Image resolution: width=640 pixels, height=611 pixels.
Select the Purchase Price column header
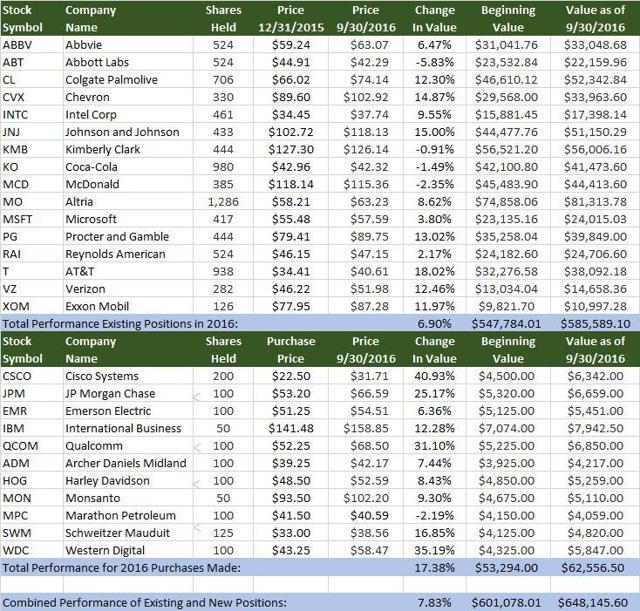[291, 350]
